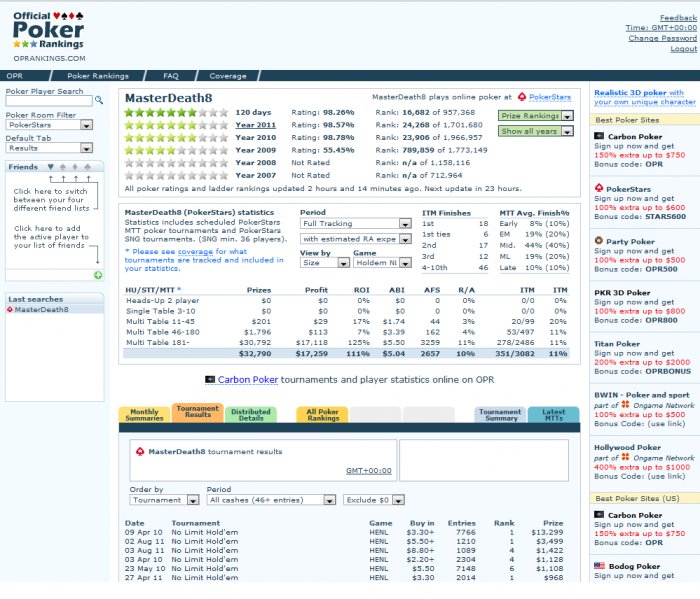Open PokerStars link beside player name
This screenshot has height=599, width=700.
coord(550,97)
